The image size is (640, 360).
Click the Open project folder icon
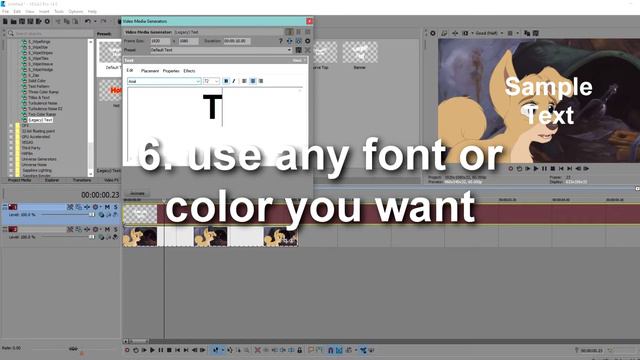pos(13,21)
